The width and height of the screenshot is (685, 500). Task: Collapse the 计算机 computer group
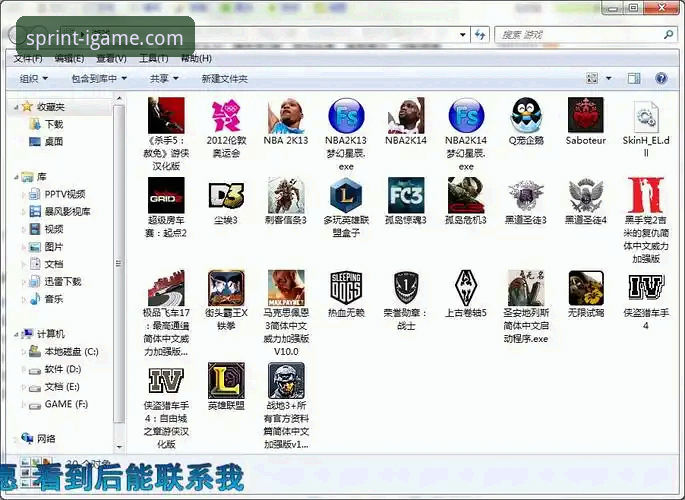coord(16,334)
